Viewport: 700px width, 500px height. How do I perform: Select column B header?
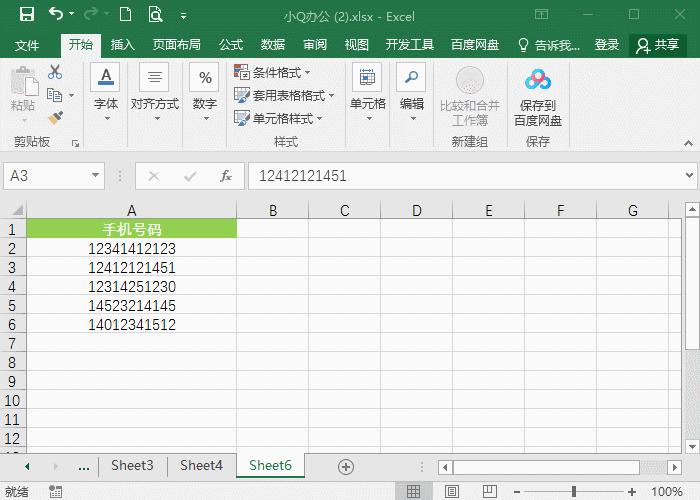(x=273, y=210)
